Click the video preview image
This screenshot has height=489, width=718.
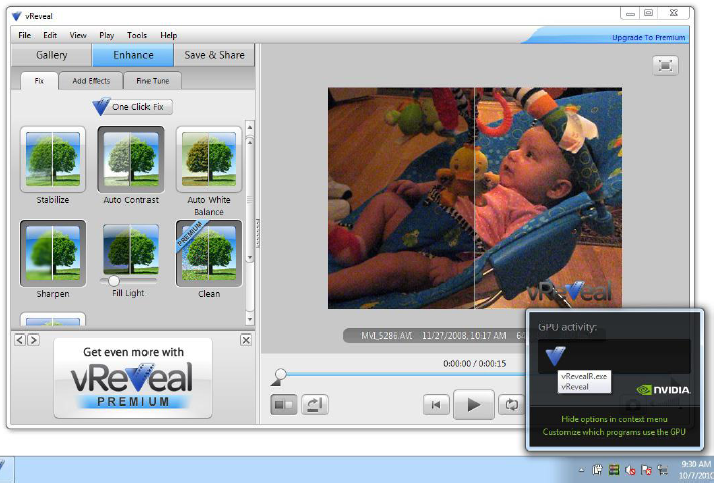pyautogui.click(x=475, y=198)
